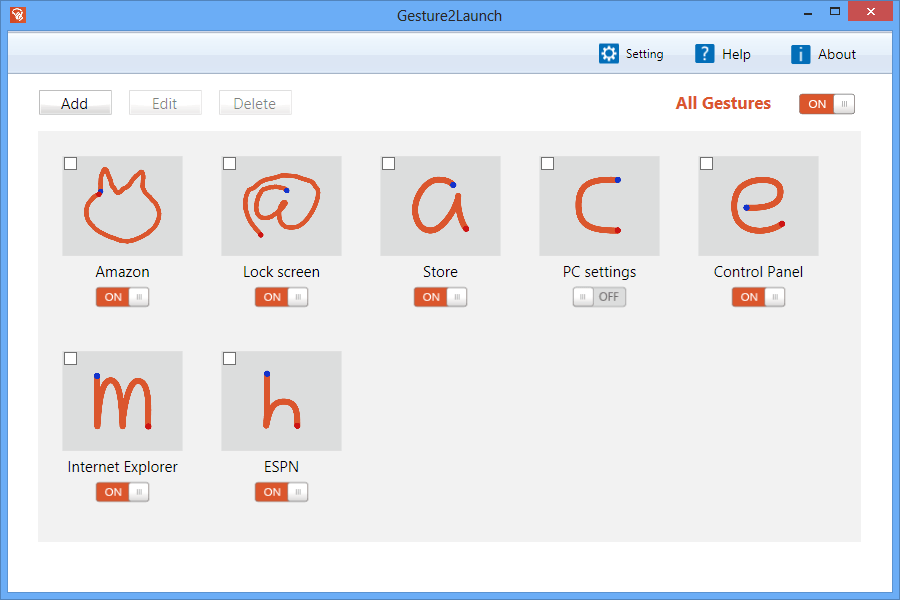Minimize the Gesture2Launch window
Viewport: 900px width, 600px height.
(808, 12)
